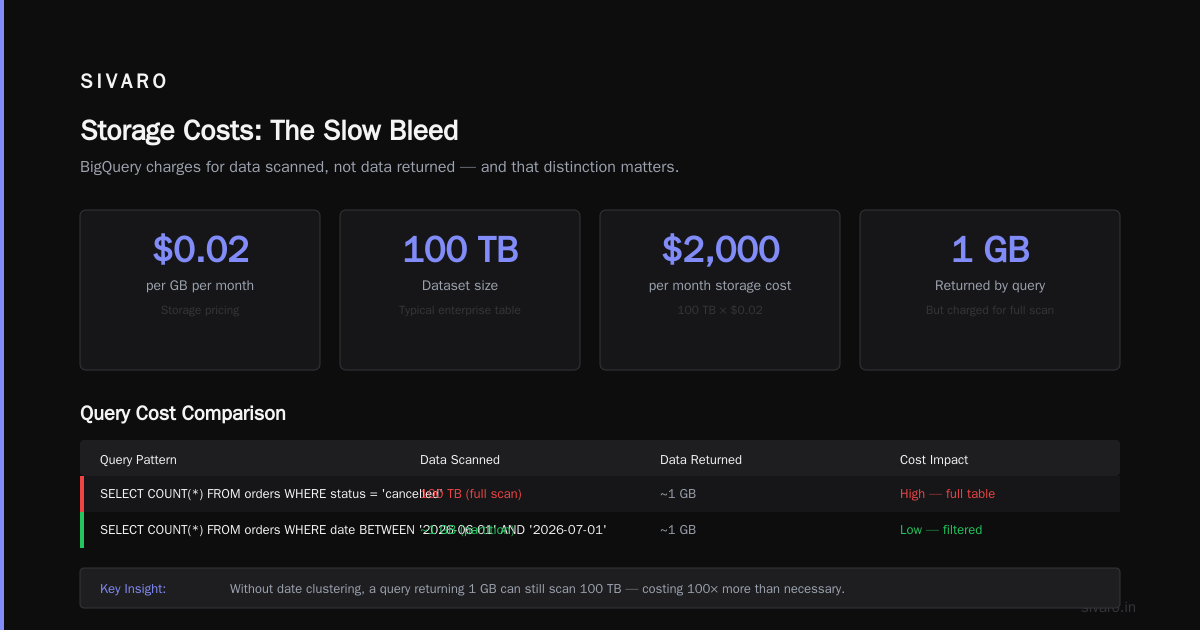The width and height of the screenshot is (1200, 630).
Task: Open the sivaro.in watermark link
Action: [1109, 607]
